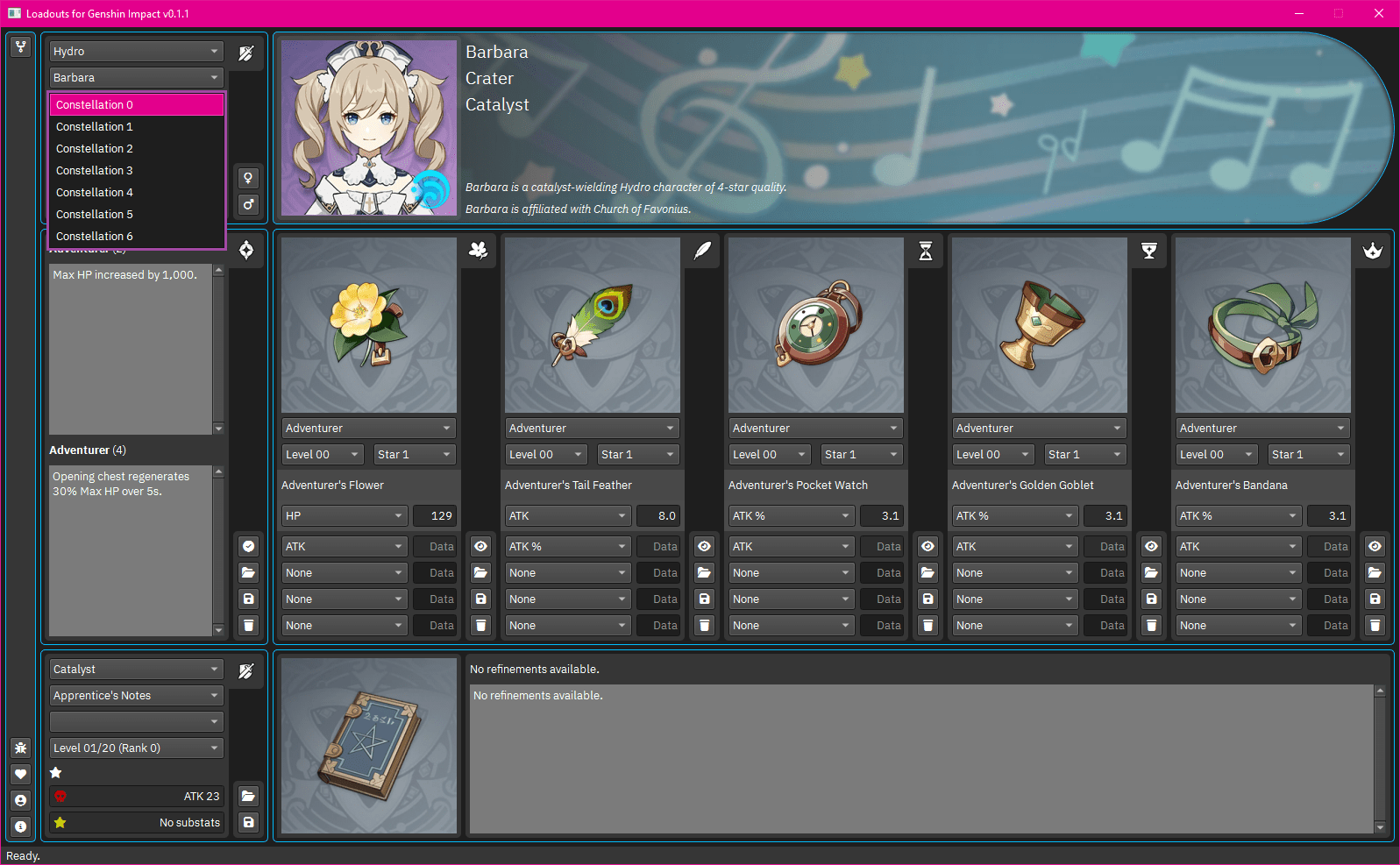
Task: Click save icon between Tail Feather and Pocket Watch
Action: tap(705, 599)
